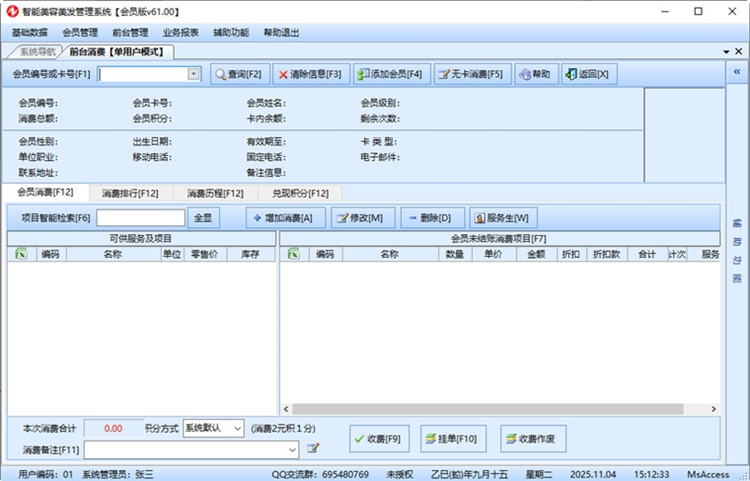Viewport: 750px width, 481px height.
Task: Click 服务生[W] button
Action: [503, 218]
